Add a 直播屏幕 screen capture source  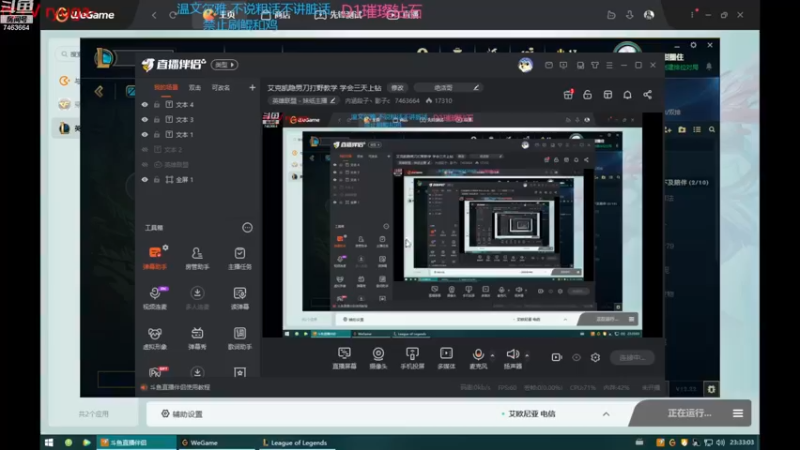pyautogui.click(x=344, y=358)
